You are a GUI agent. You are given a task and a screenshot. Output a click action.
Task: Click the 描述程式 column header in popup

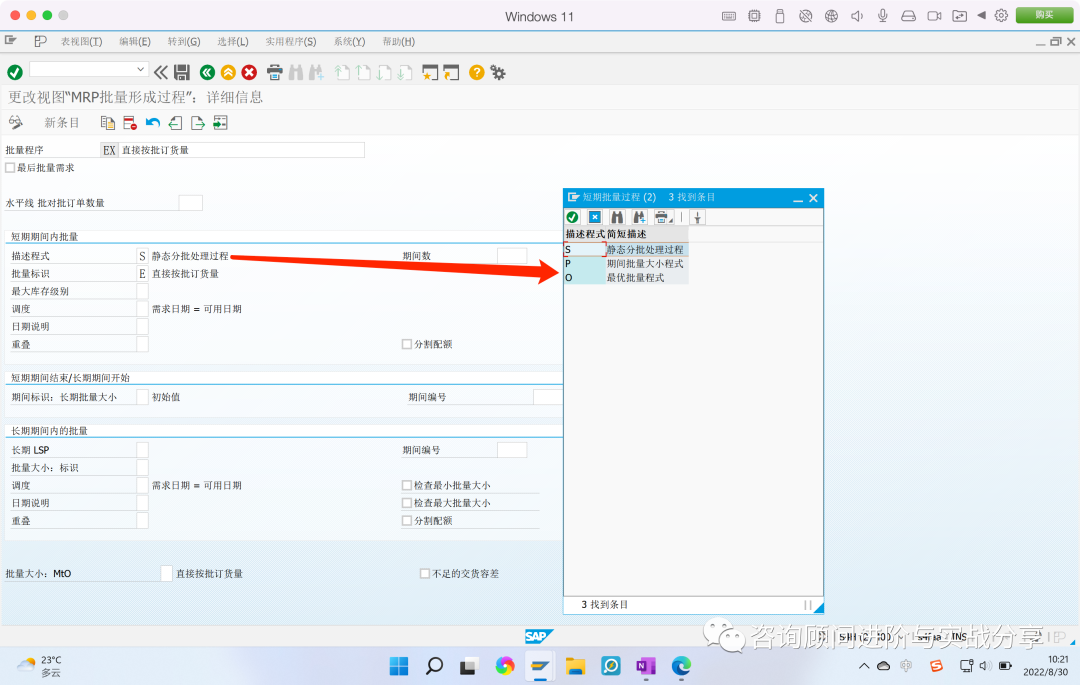585,234
